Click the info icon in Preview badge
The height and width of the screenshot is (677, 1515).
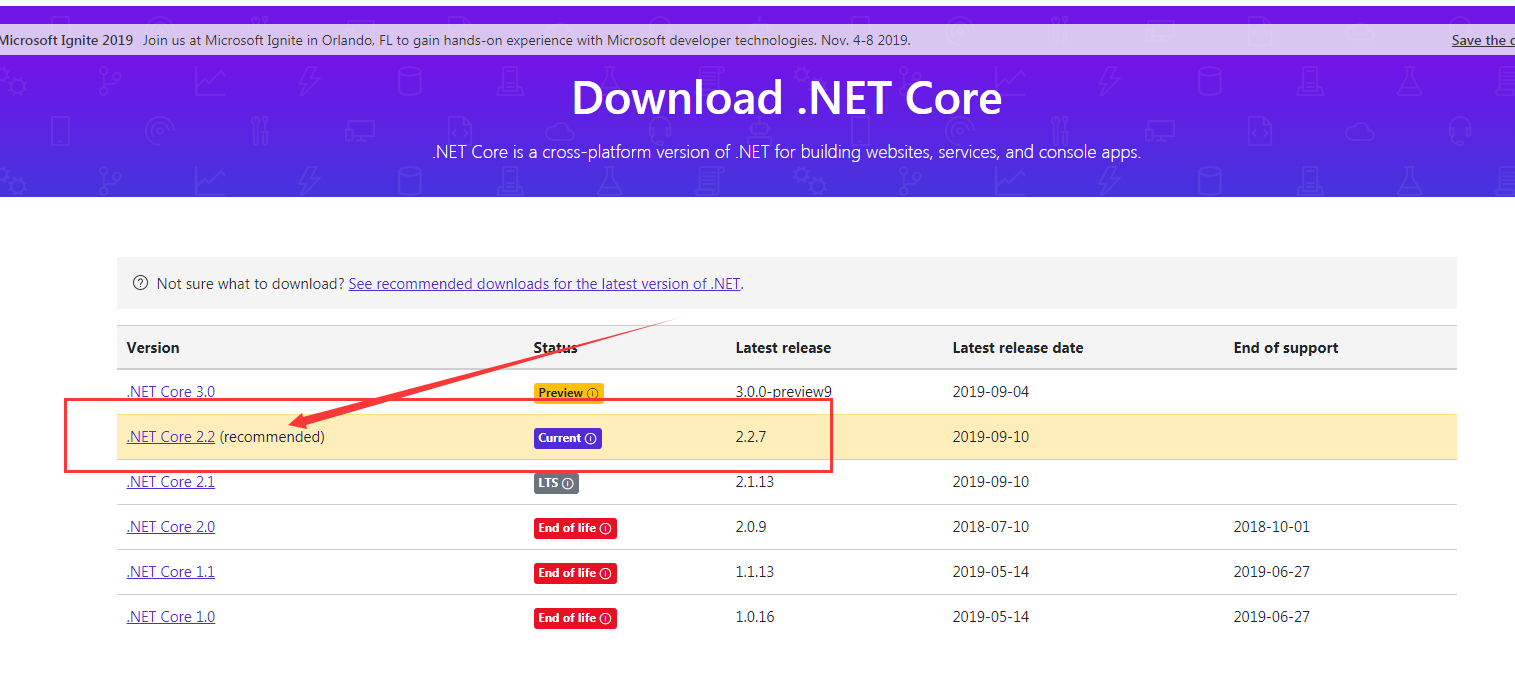click(592, 393)
